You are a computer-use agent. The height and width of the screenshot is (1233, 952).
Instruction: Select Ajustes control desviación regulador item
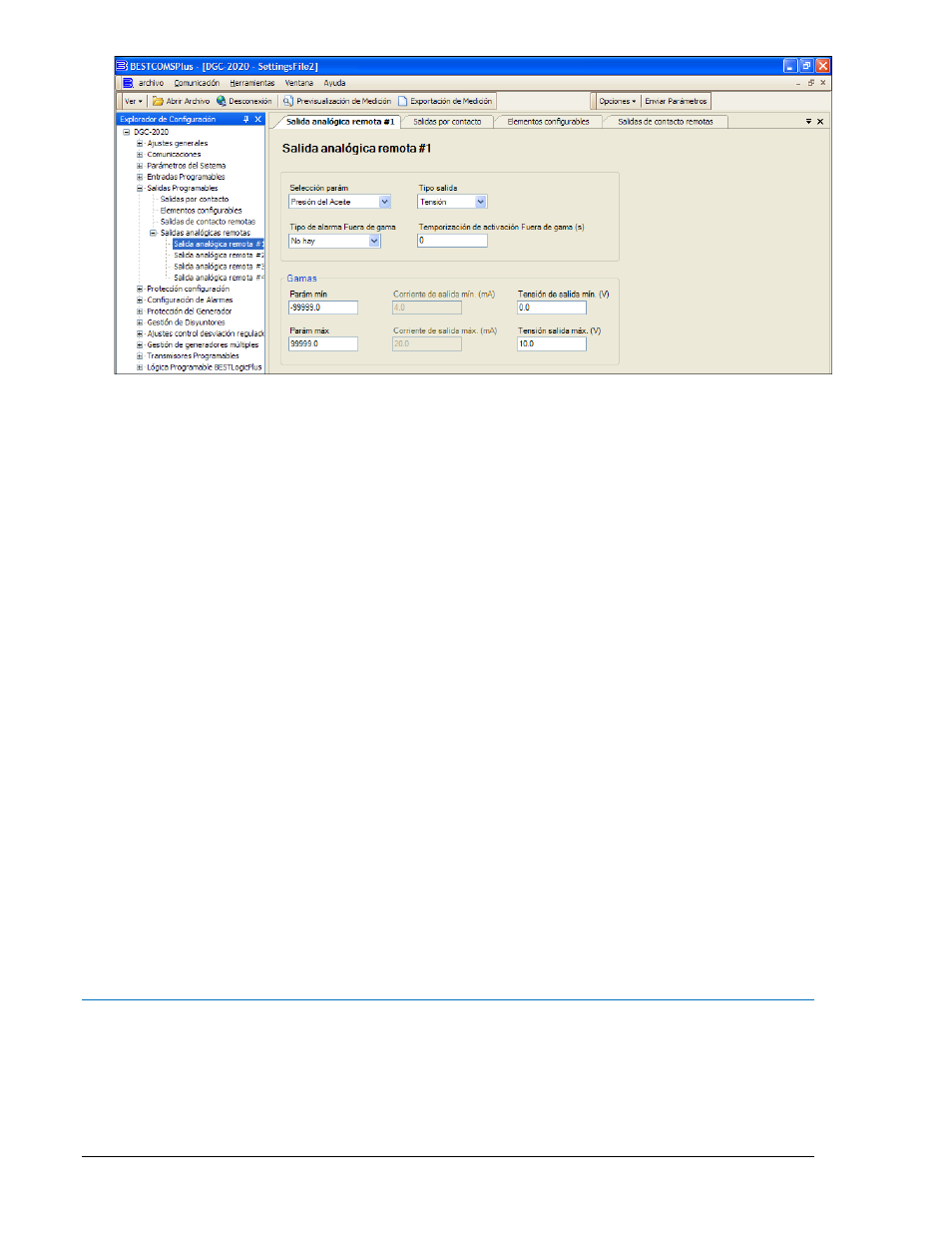(206, 333)
